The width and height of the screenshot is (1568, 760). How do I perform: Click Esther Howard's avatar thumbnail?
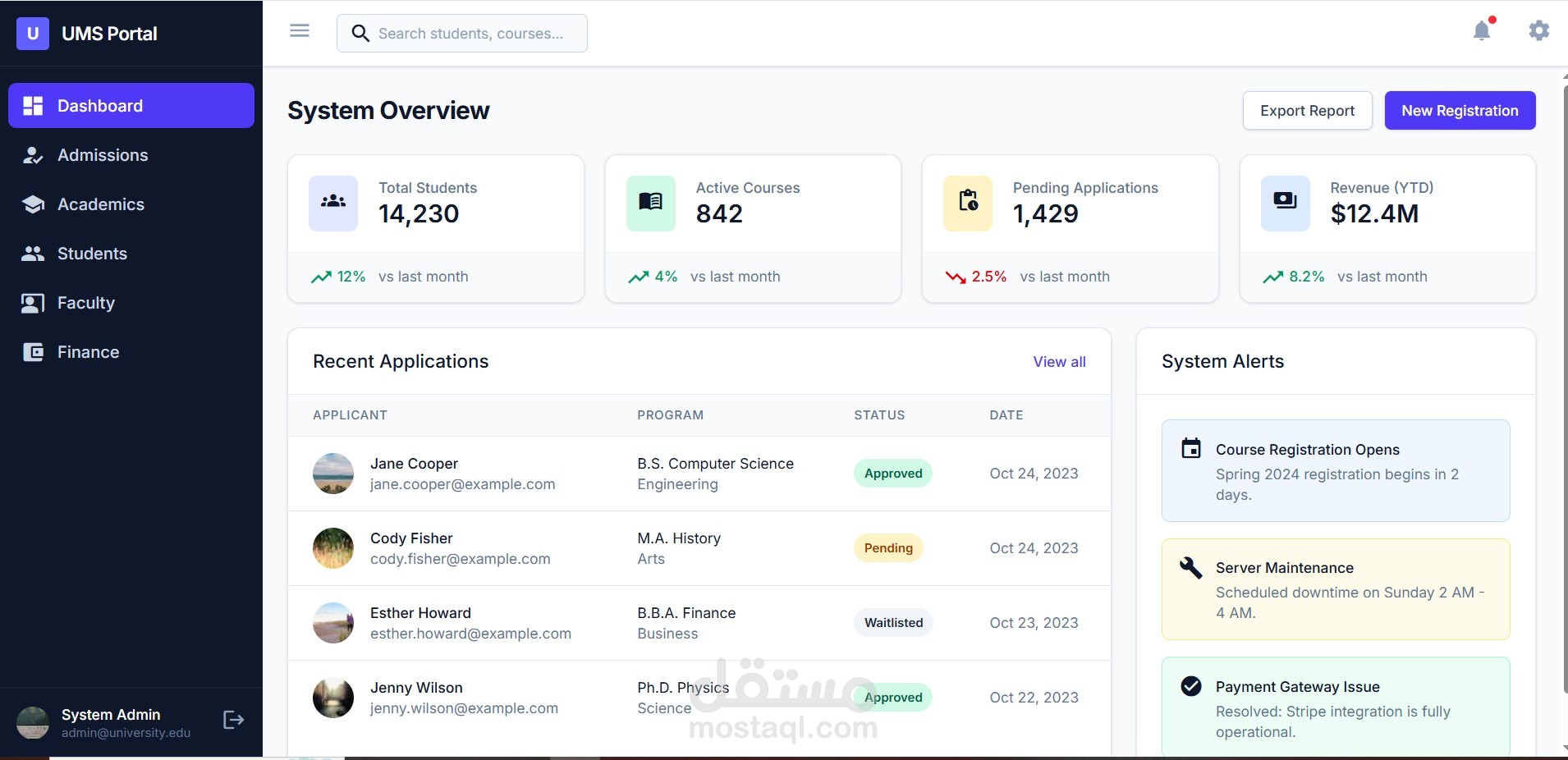[333, 623]
